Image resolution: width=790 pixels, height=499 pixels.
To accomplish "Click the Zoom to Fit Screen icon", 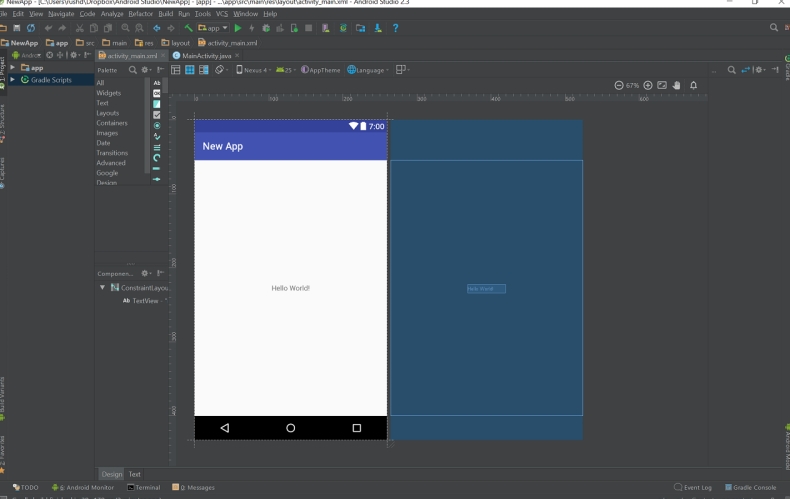I will click(x=662, y=85).
